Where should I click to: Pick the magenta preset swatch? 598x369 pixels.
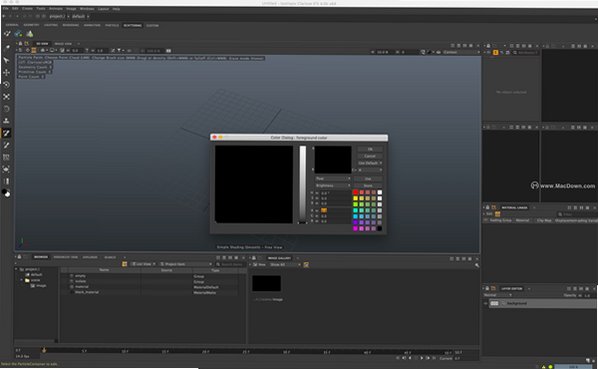[355, 228]
